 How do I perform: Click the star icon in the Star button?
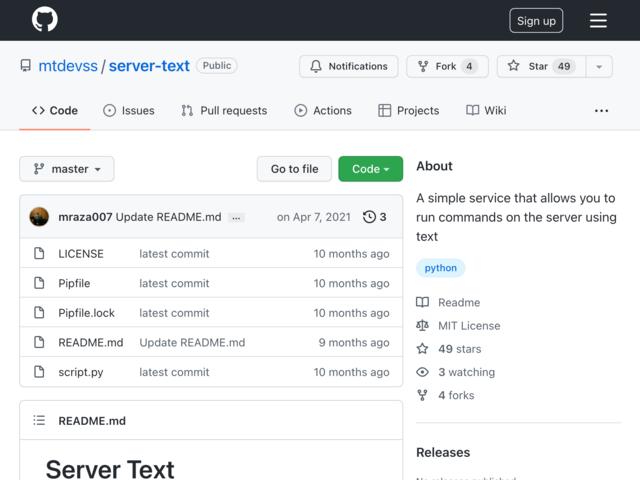coord(513,66)
